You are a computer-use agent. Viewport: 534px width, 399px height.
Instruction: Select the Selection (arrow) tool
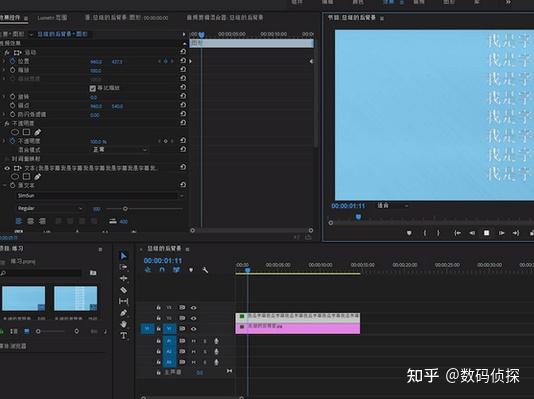pos(124,256)
